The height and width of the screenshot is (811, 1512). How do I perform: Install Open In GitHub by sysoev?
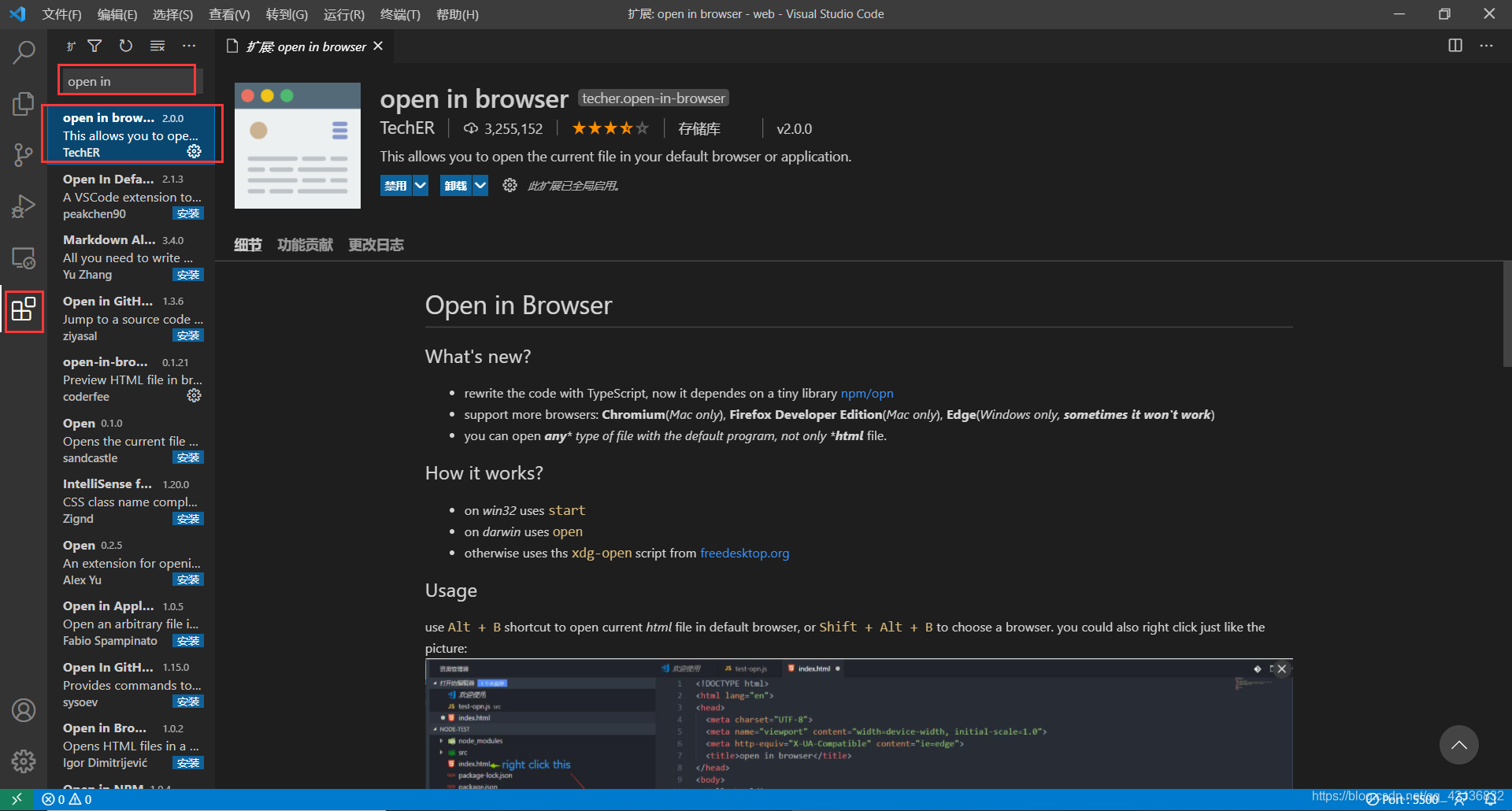pos(188,702)
